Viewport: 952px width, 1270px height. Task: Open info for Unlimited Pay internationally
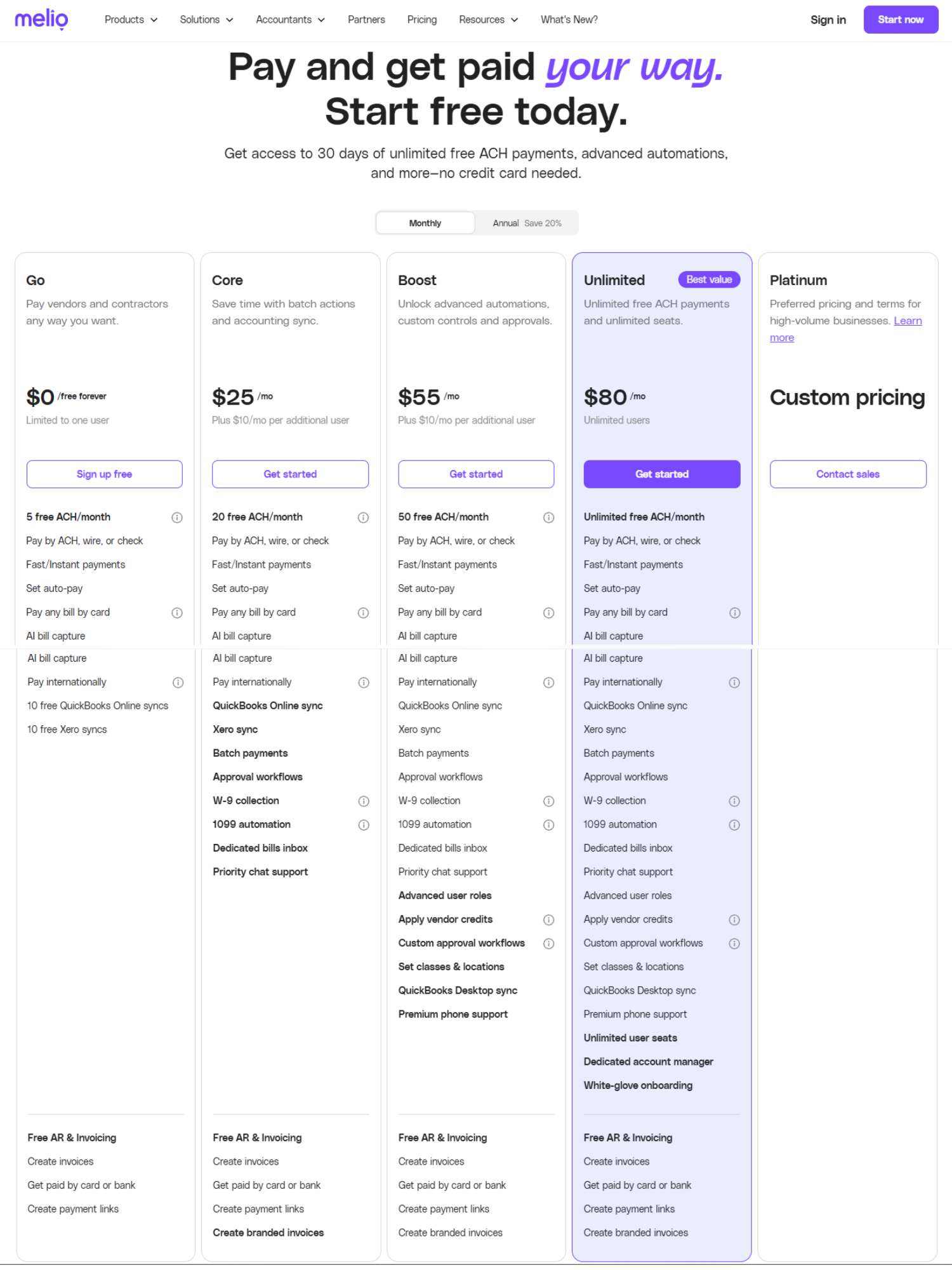coord(734,683)
